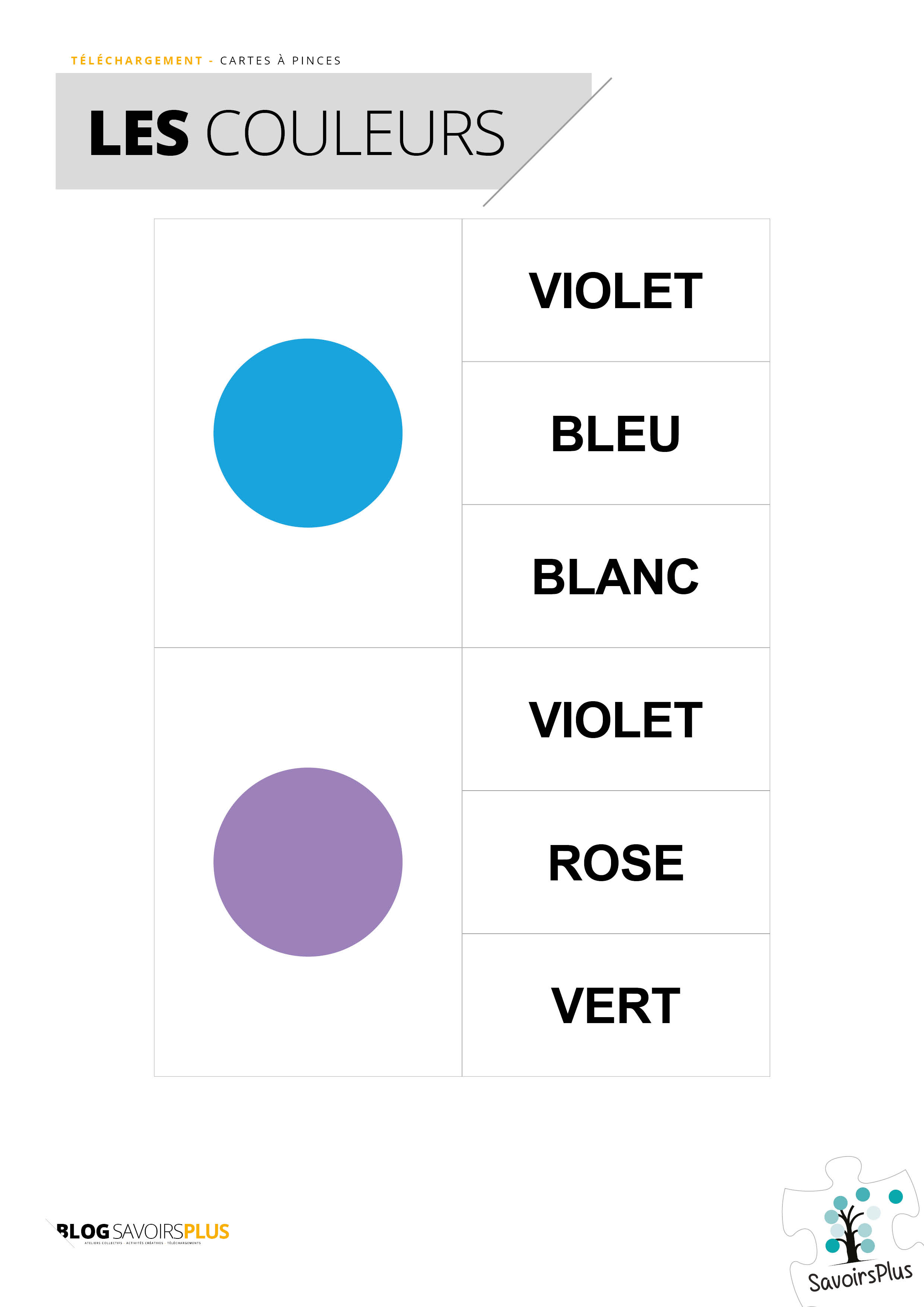Select the BLEU answer cell
924x1307 pixels.
pos(616,434)
